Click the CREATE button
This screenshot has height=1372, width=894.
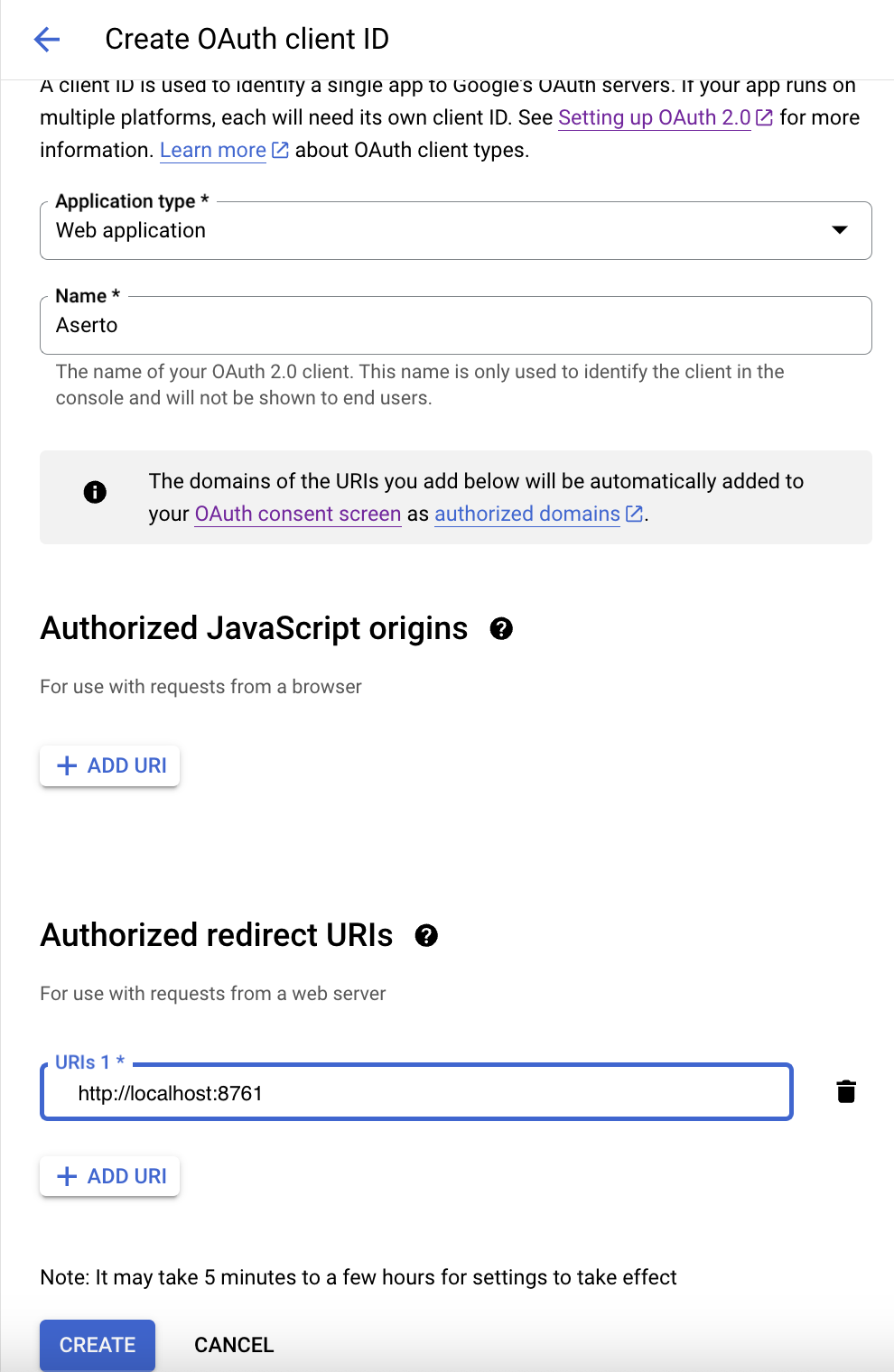(x=98, y=1345)
